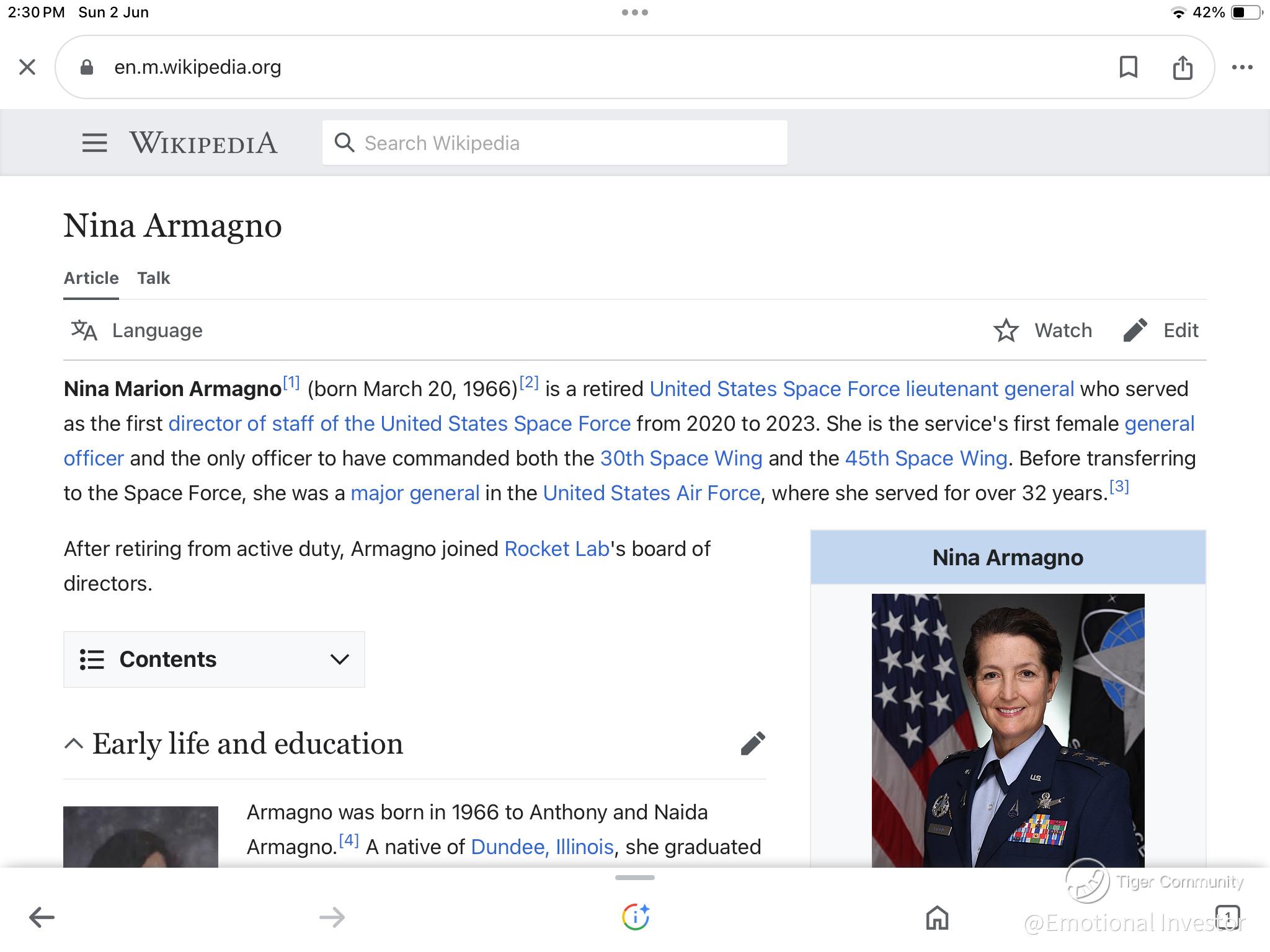Screen dimensions: 1270x952
Task: Open the Google assistant icon at bottom
Action: [635, 917]
